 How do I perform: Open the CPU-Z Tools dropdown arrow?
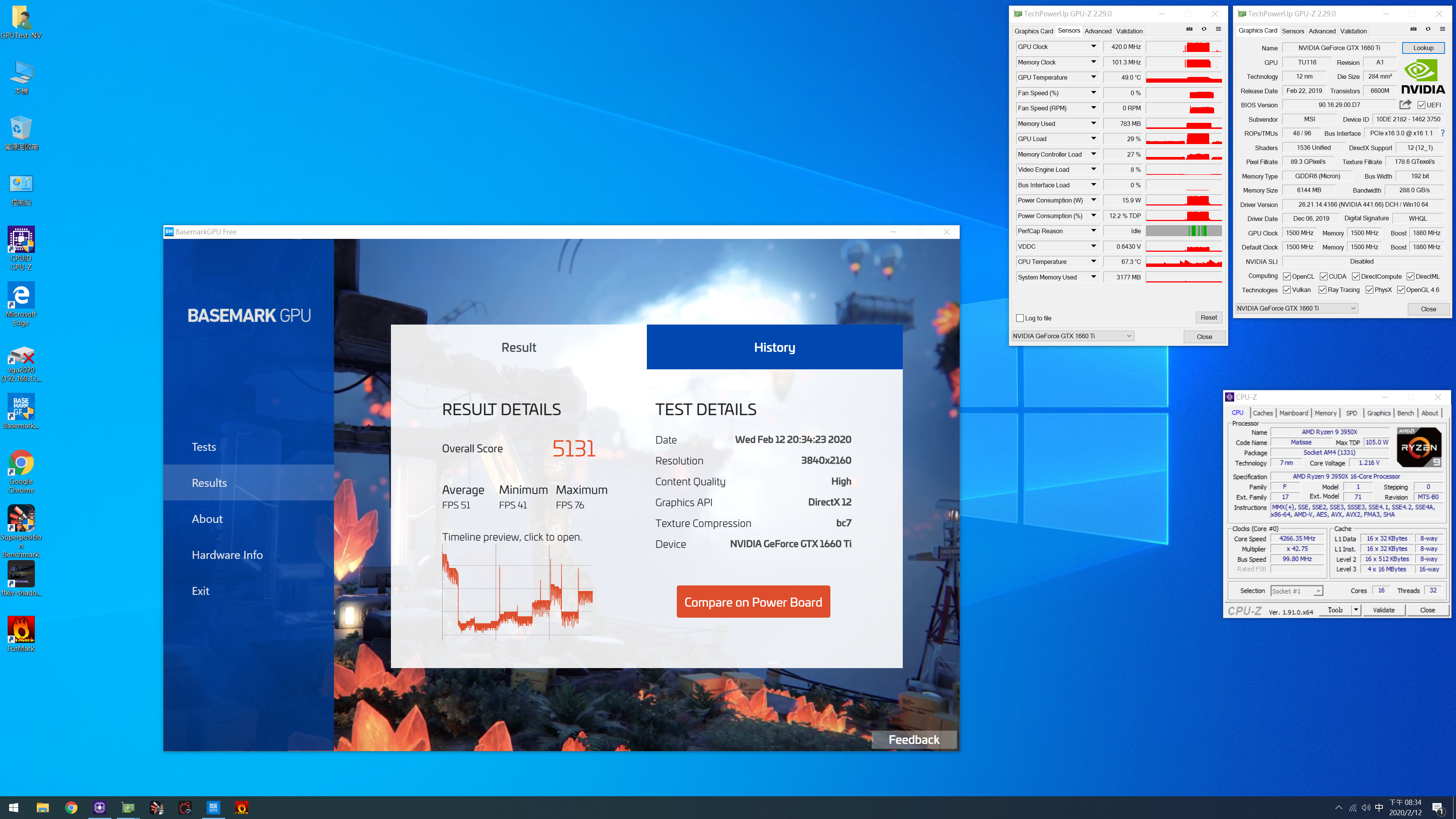point(1356,610)
